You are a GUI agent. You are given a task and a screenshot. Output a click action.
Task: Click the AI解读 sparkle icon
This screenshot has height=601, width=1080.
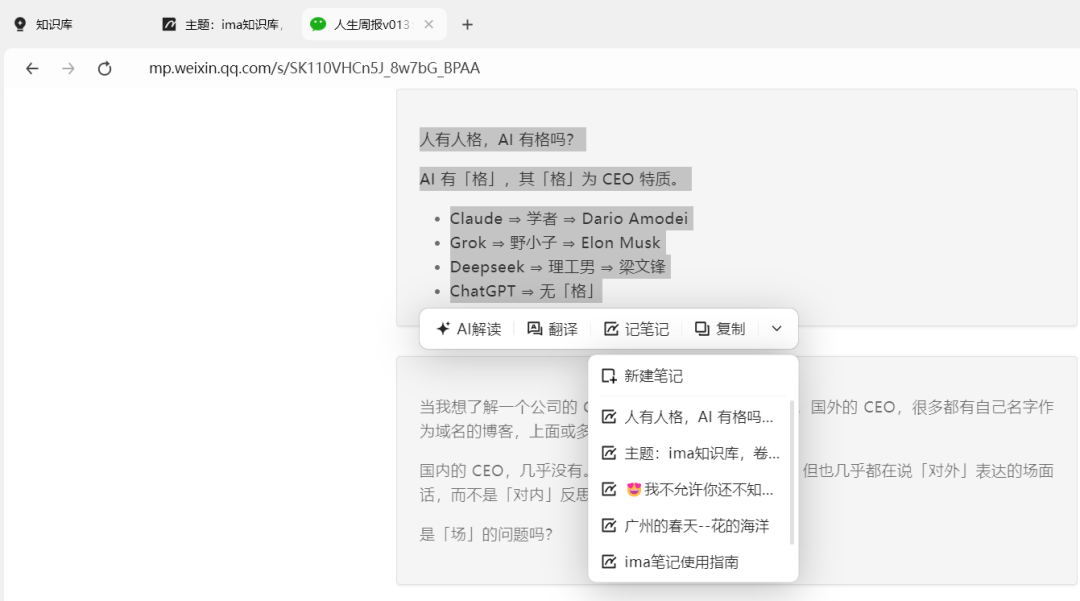point(443,329)
